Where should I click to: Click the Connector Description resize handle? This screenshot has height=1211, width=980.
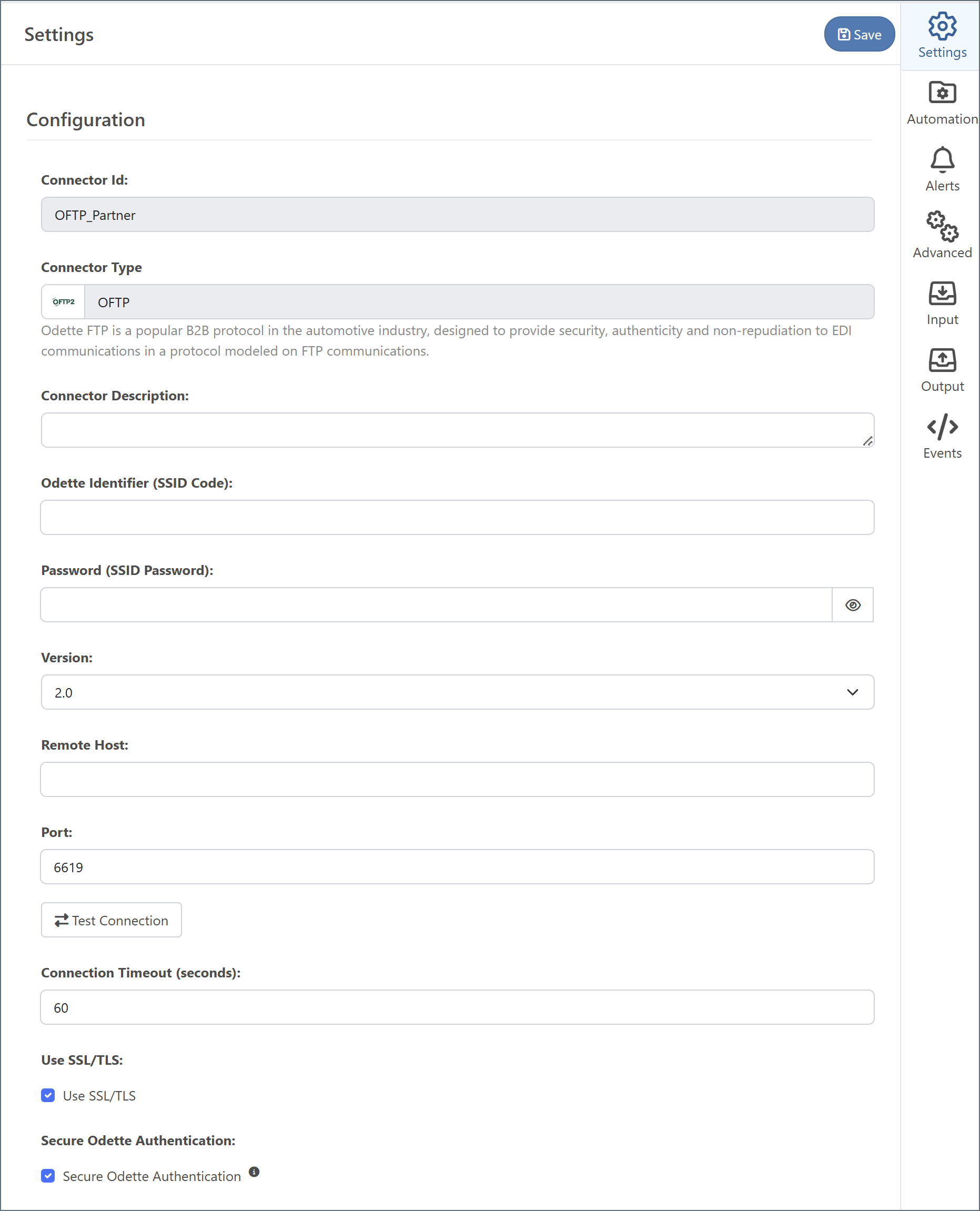coord(867,441)
